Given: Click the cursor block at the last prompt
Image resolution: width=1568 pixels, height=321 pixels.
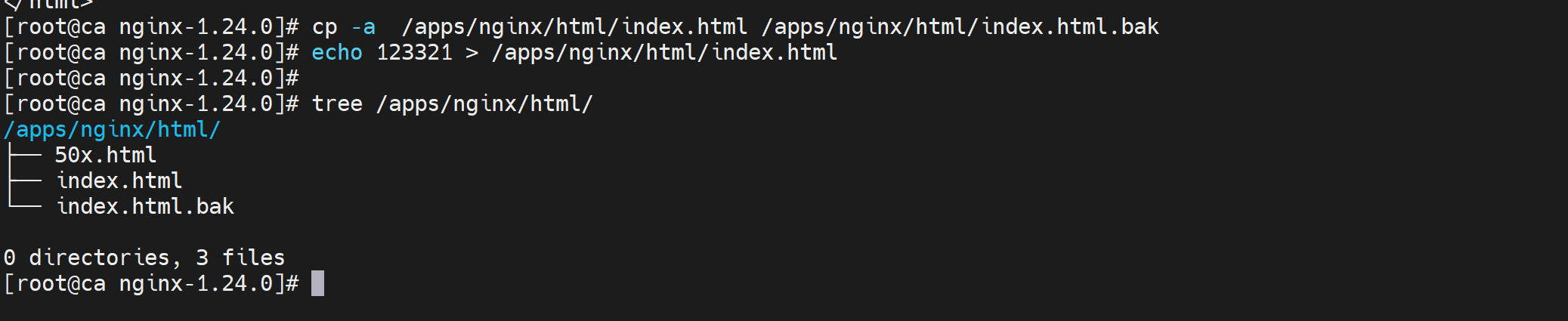Looking at the screenshot, I should [317, 283].
